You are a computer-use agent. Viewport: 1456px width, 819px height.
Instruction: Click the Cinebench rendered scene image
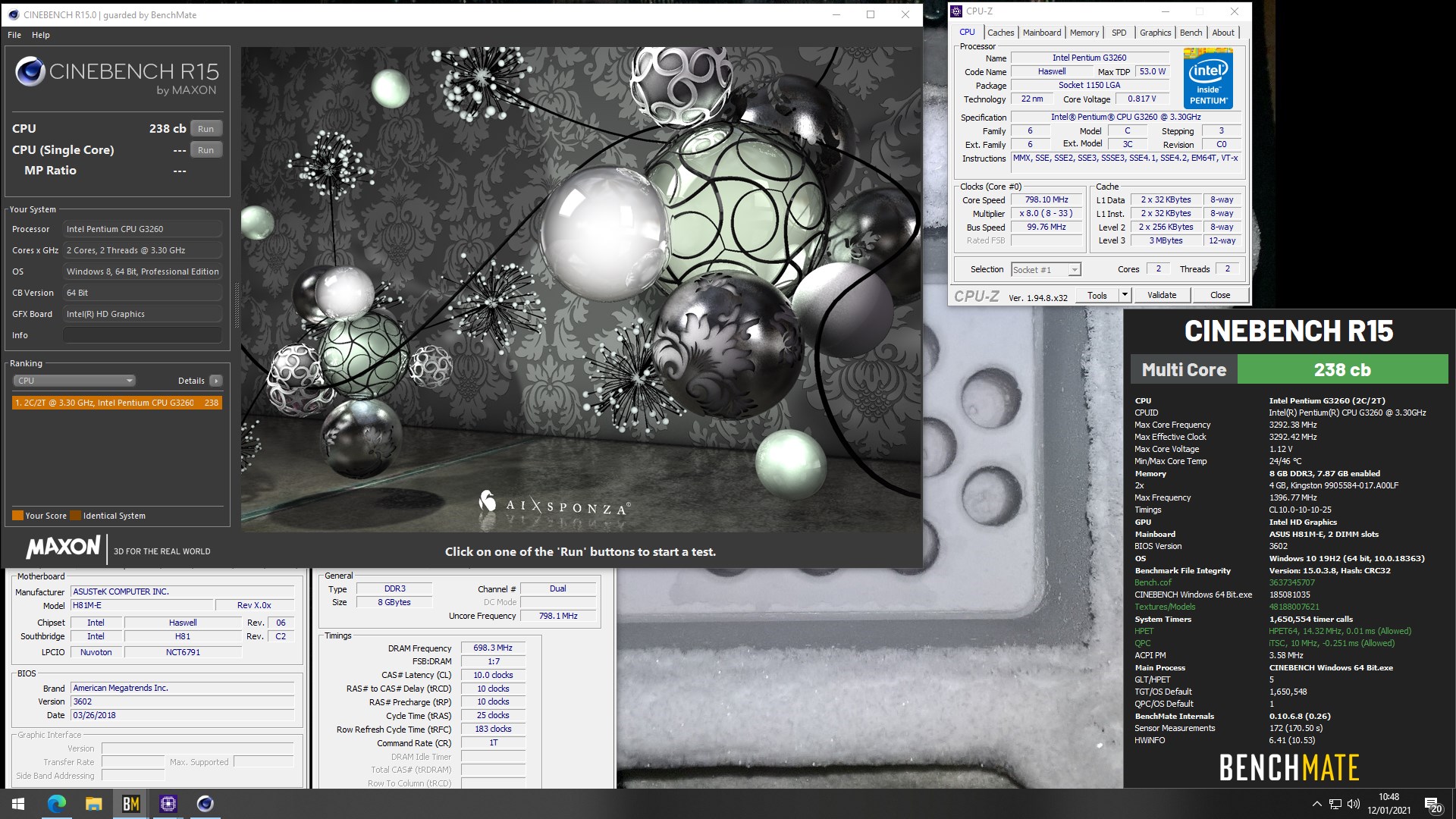tap(581, 289)
